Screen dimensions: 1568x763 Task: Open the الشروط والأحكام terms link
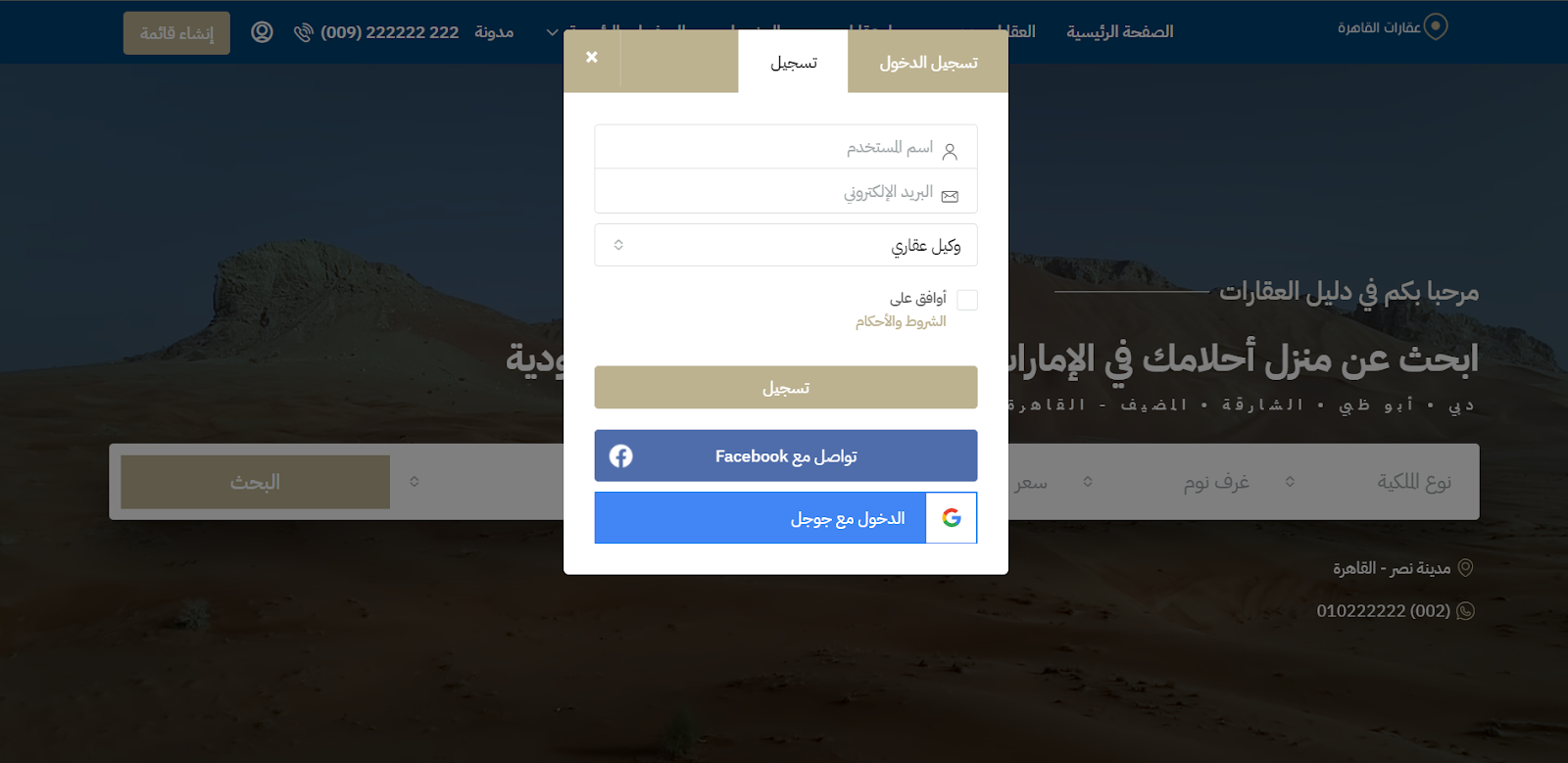(x=901, y=321)
